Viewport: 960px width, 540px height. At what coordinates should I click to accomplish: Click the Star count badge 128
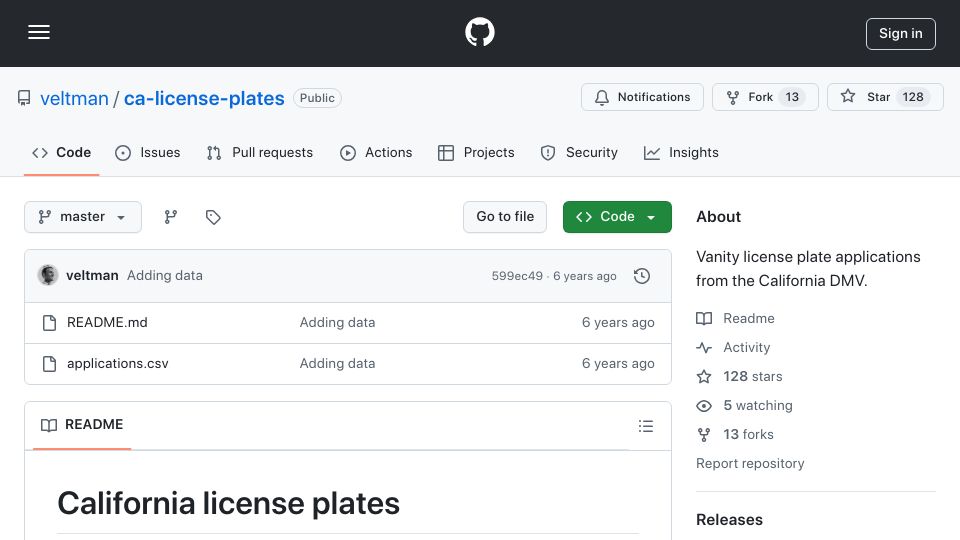coord(913,97)
